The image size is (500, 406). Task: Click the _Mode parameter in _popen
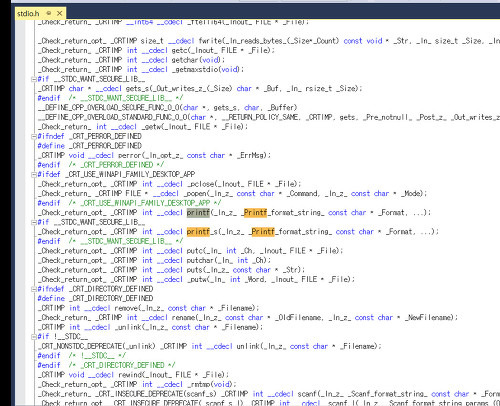411,194
